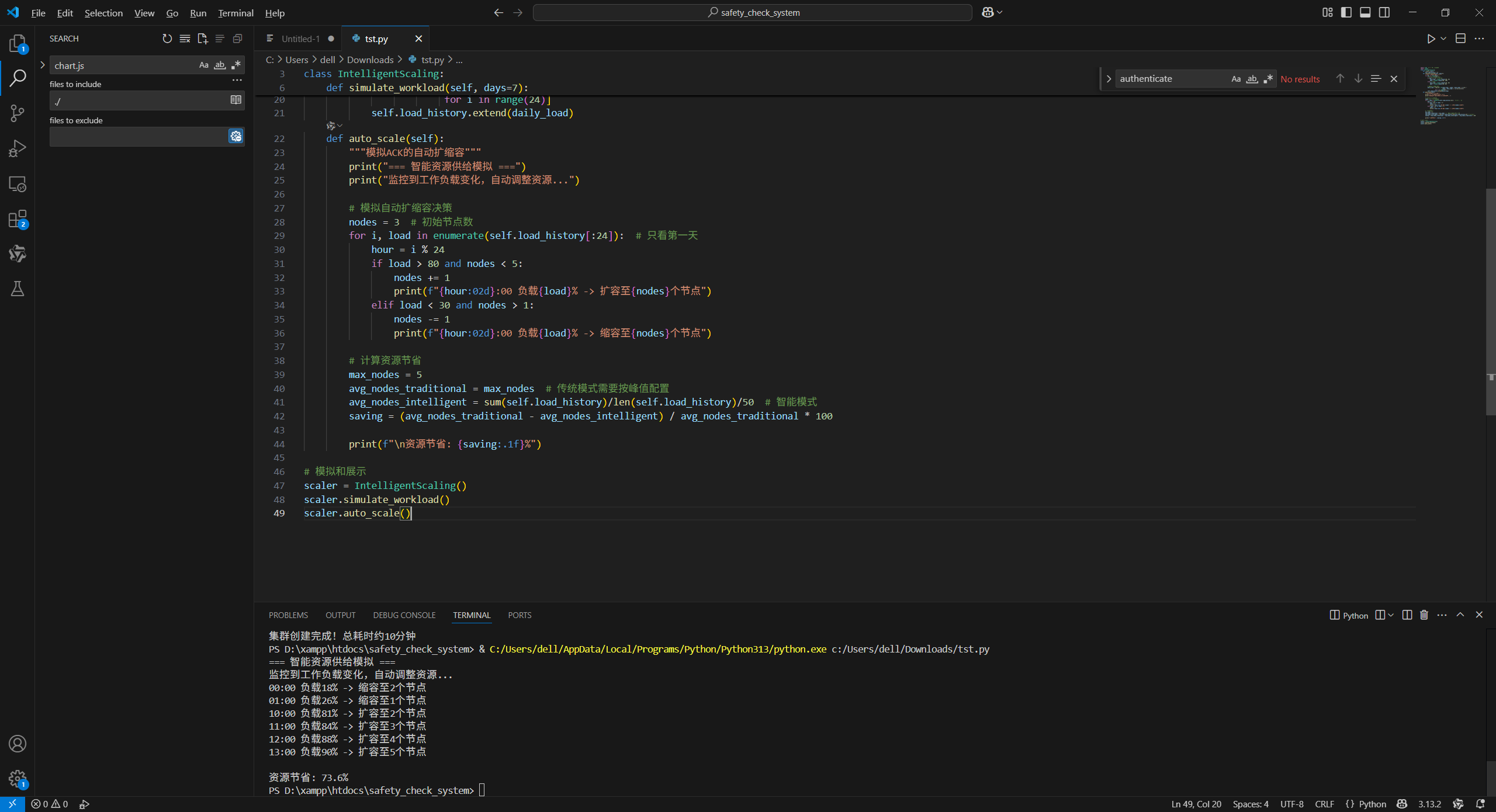This screenshot has height=812, width=1496.
Task: Open Remote Explorer view
Action: tap(18, 184)
